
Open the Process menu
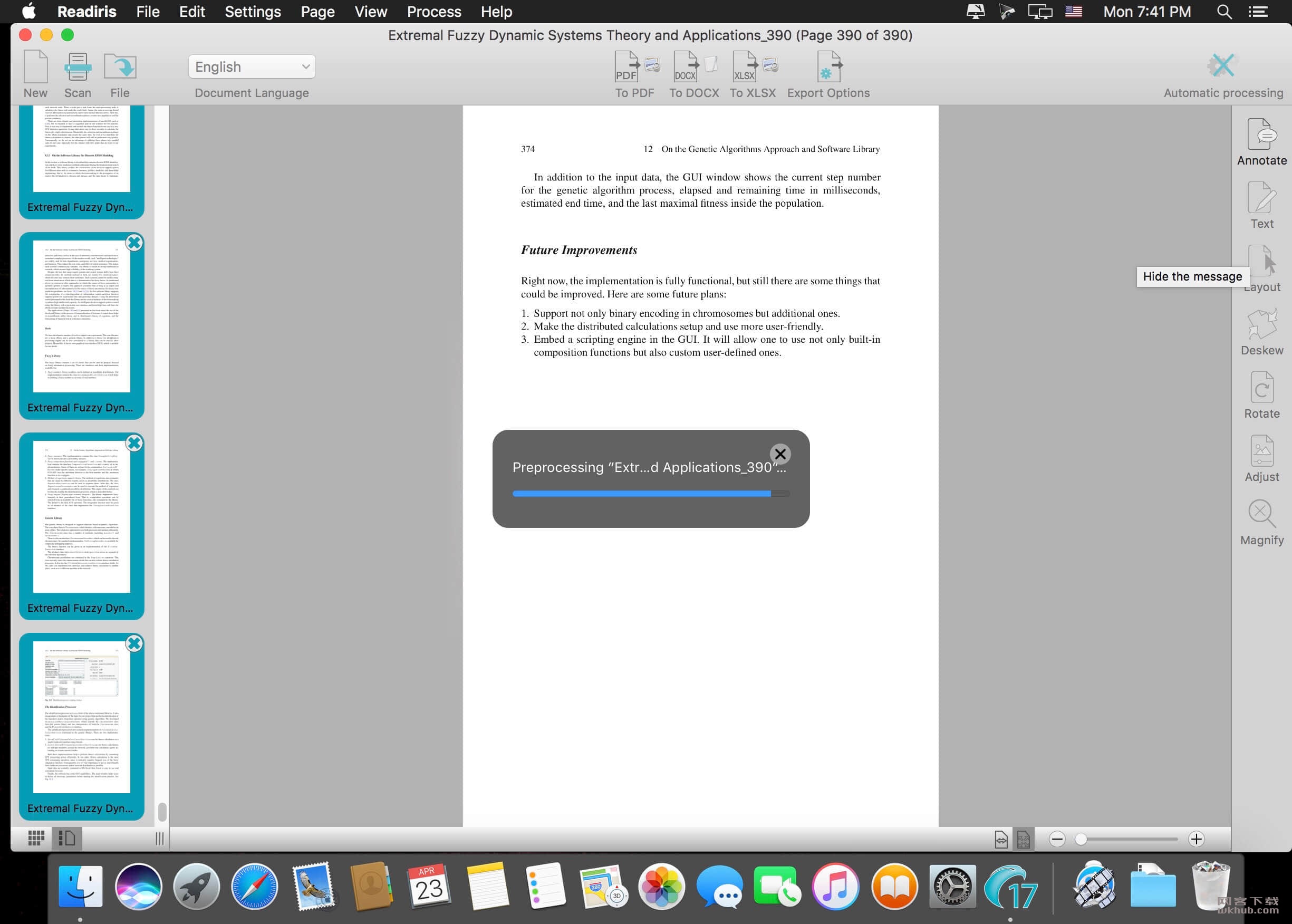coord(434,12)
